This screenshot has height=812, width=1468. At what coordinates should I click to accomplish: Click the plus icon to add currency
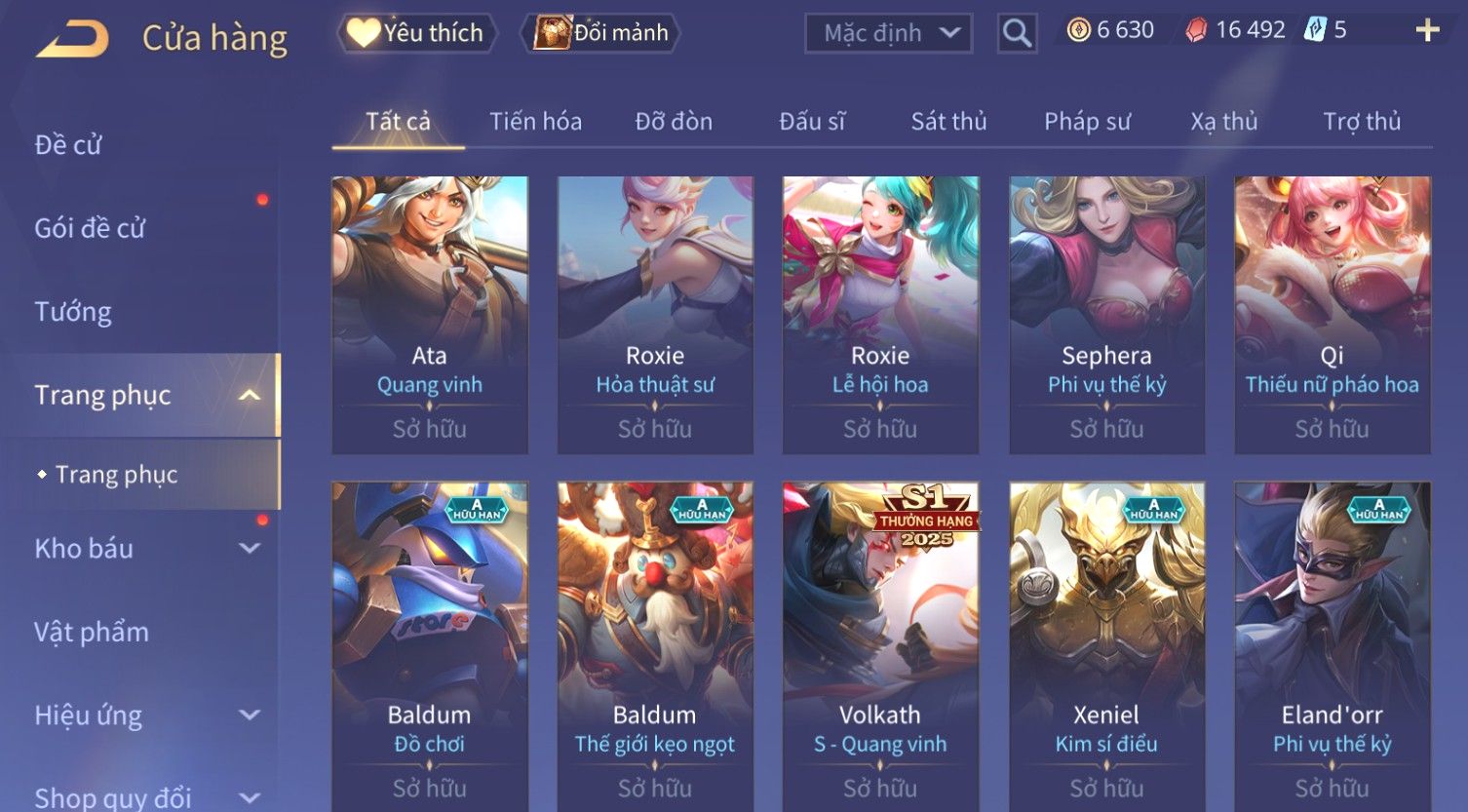[x=1427, y=30]
